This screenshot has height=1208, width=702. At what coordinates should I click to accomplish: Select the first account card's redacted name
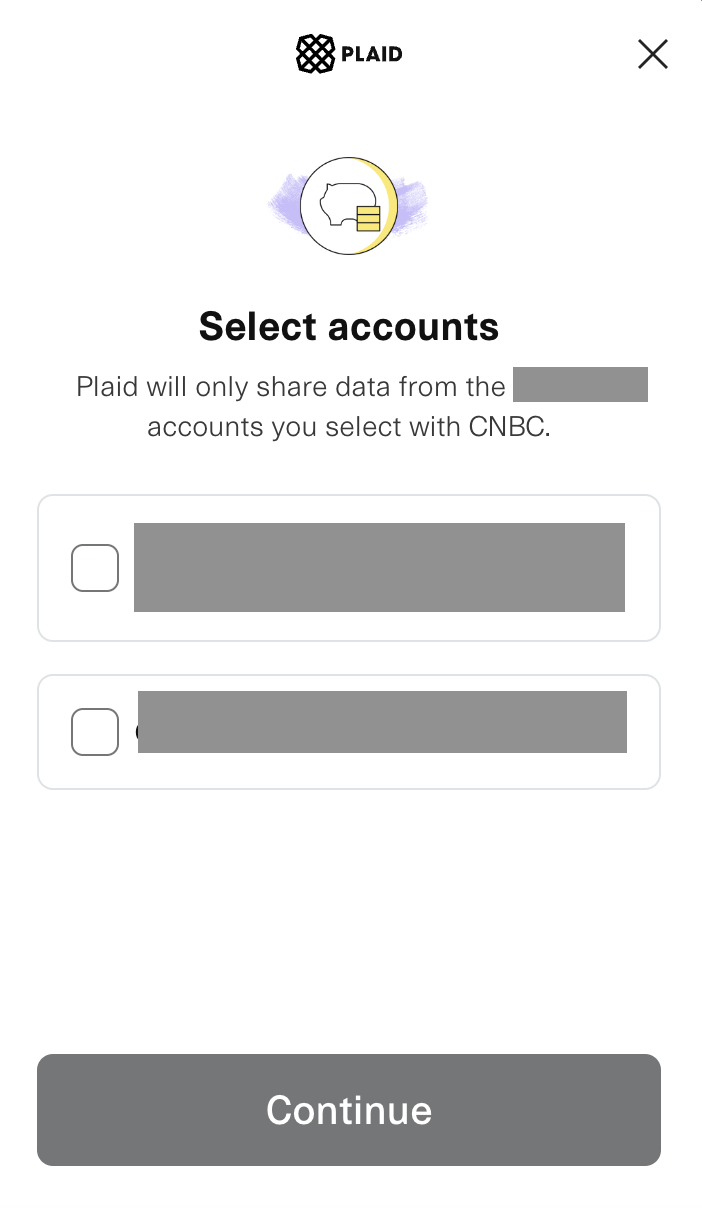pyautogui.click(x=379, y=567)
